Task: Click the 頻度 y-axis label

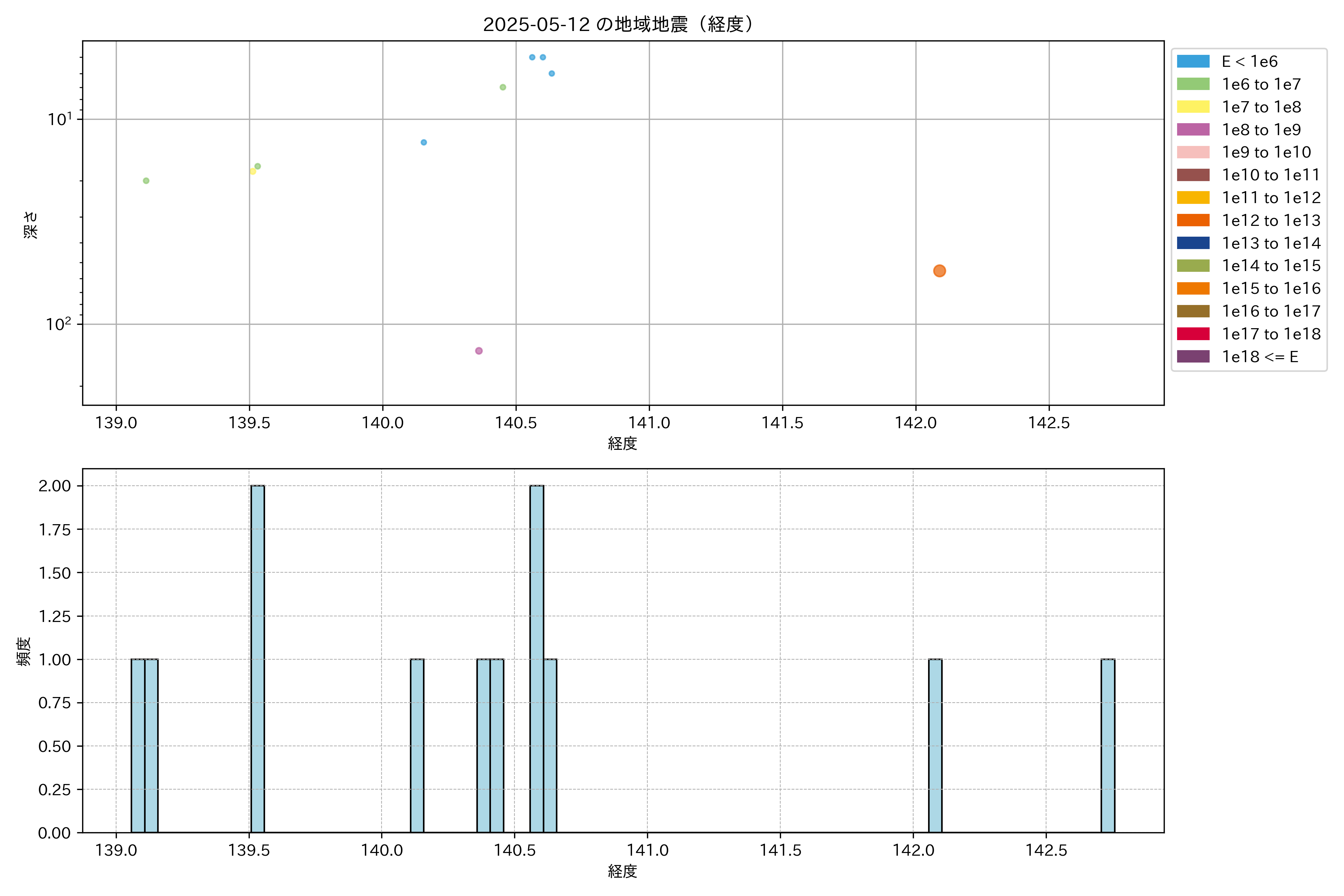Action: point(24,651)
